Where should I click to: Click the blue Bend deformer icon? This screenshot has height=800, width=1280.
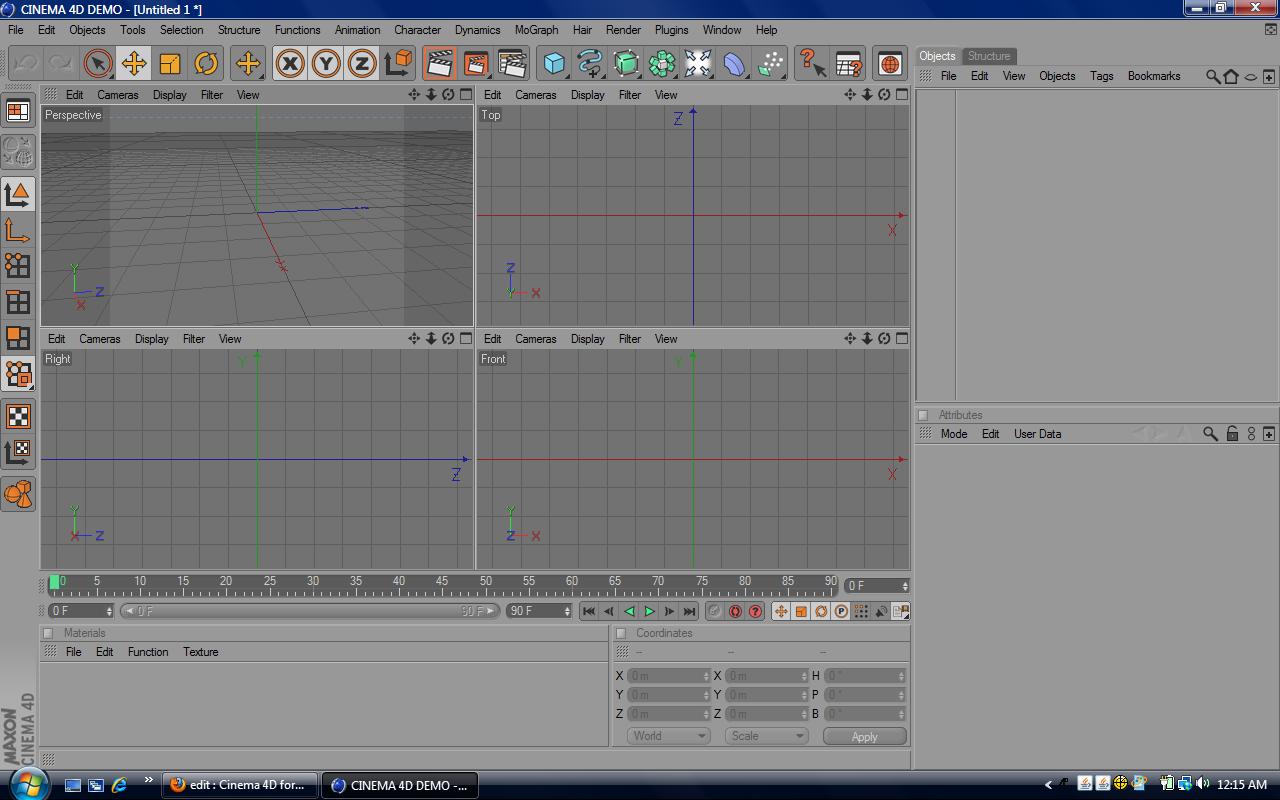tap(734, 64)
